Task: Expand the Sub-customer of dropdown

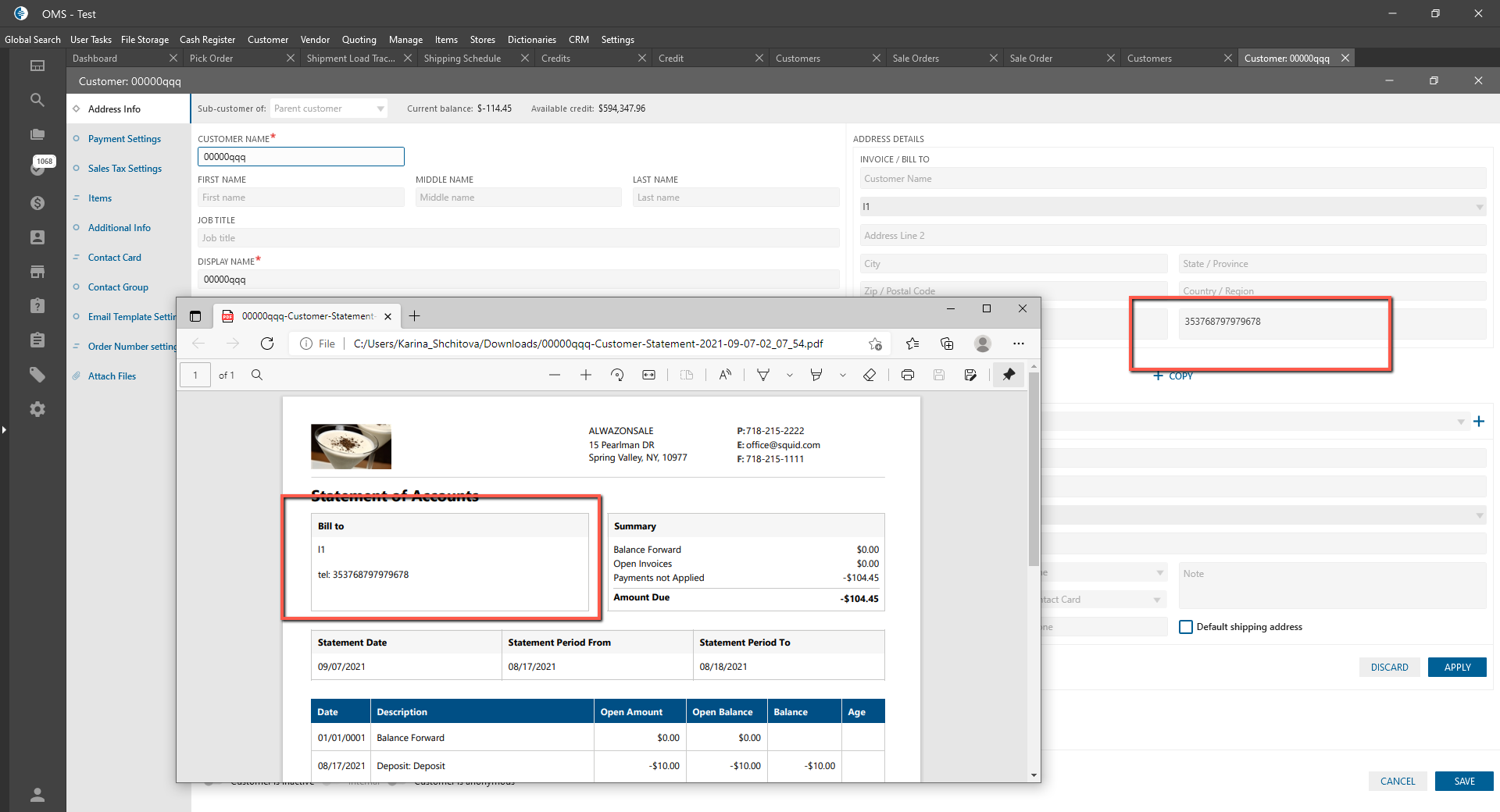Action: 380,109
